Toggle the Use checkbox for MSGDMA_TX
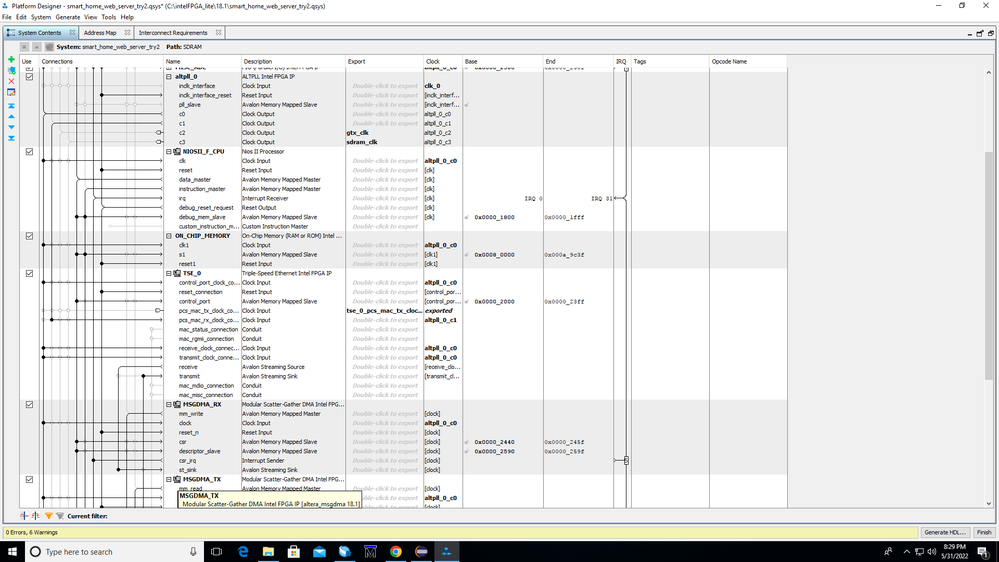Viewport: 999px width, 562px height. [29, 480]
